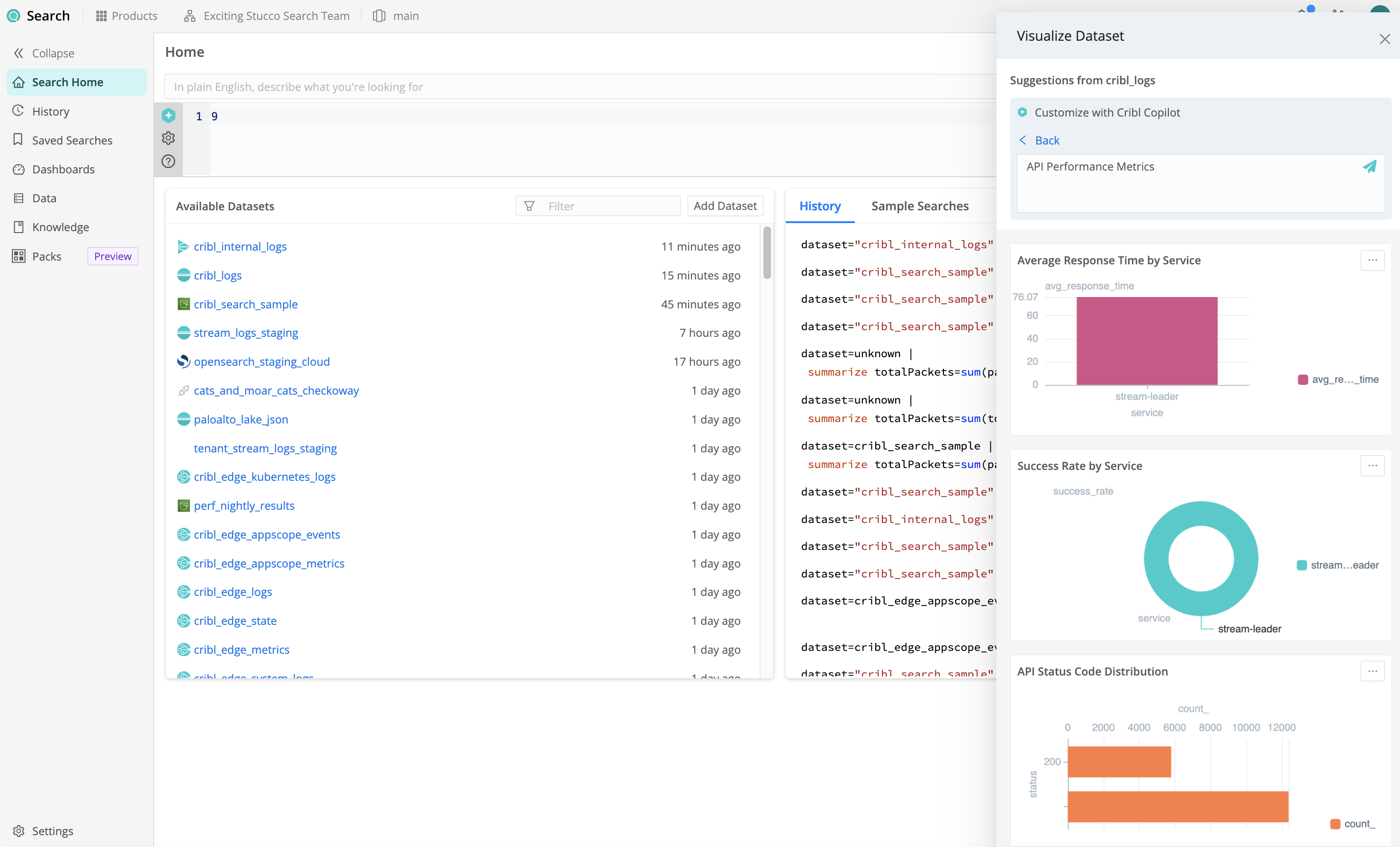The image size is (1400, 847).
Task: Click the filter funnel icon in Available Datasets
Action: point(529,206)
